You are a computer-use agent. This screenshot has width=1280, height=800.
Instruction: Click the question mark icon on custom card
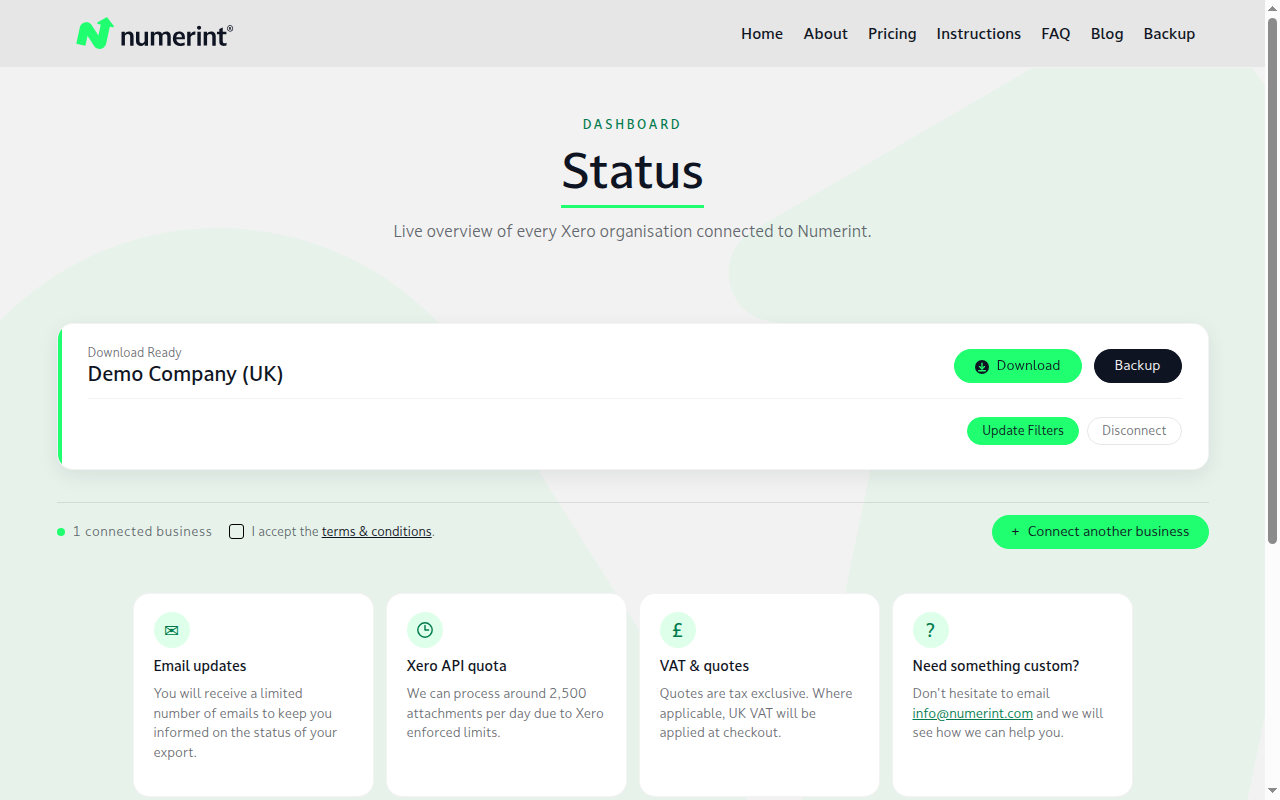(931, 630)
